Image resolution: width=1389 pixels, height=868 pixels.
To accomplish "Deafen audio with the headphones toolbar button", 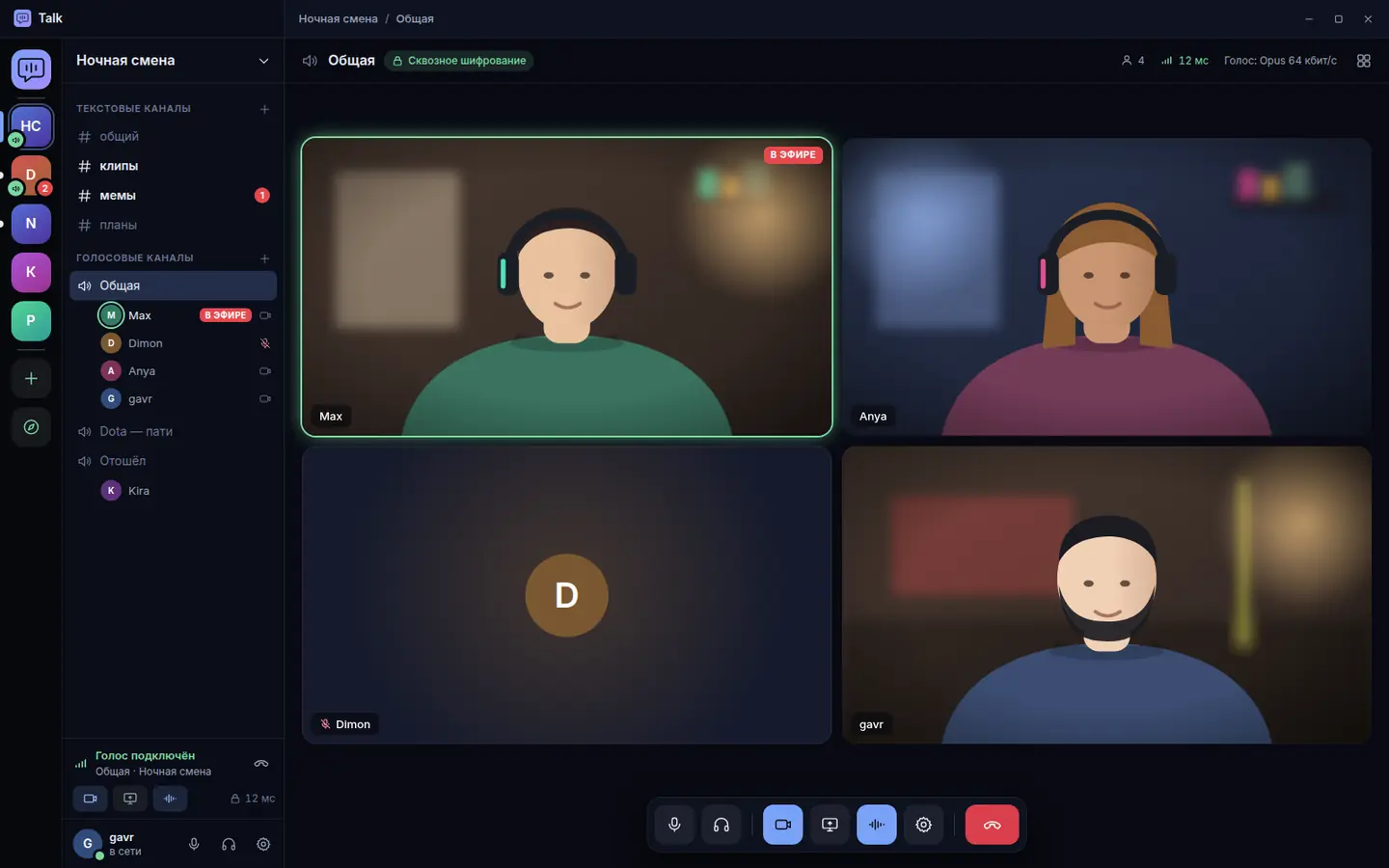I will point(721,825).
